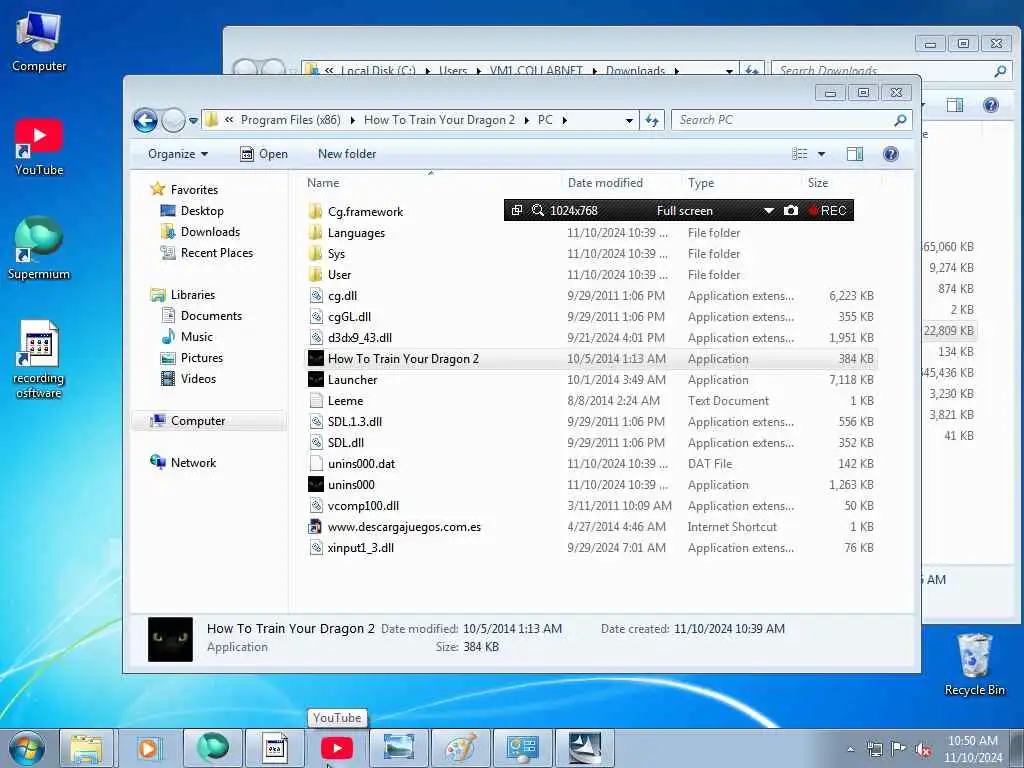Click Refresh button beside the address bar
The height and width of the screenshot is (768, 1024).
pyautogui.click(x=652, y=120)
